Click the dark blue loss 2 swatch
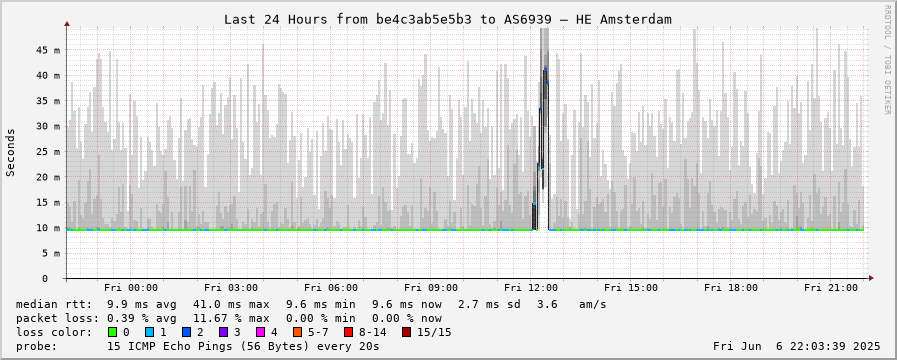 [186, 332]
